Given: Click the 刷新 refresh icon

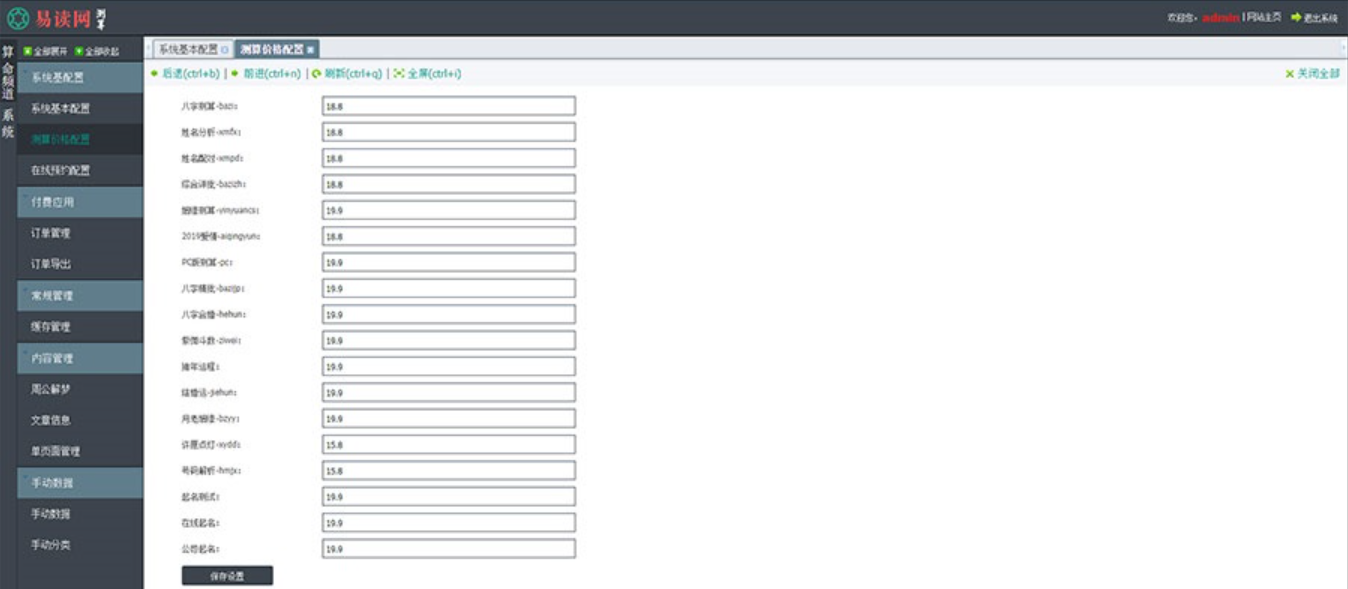Looking at the screenshot, I should click(x=316, y=74).
